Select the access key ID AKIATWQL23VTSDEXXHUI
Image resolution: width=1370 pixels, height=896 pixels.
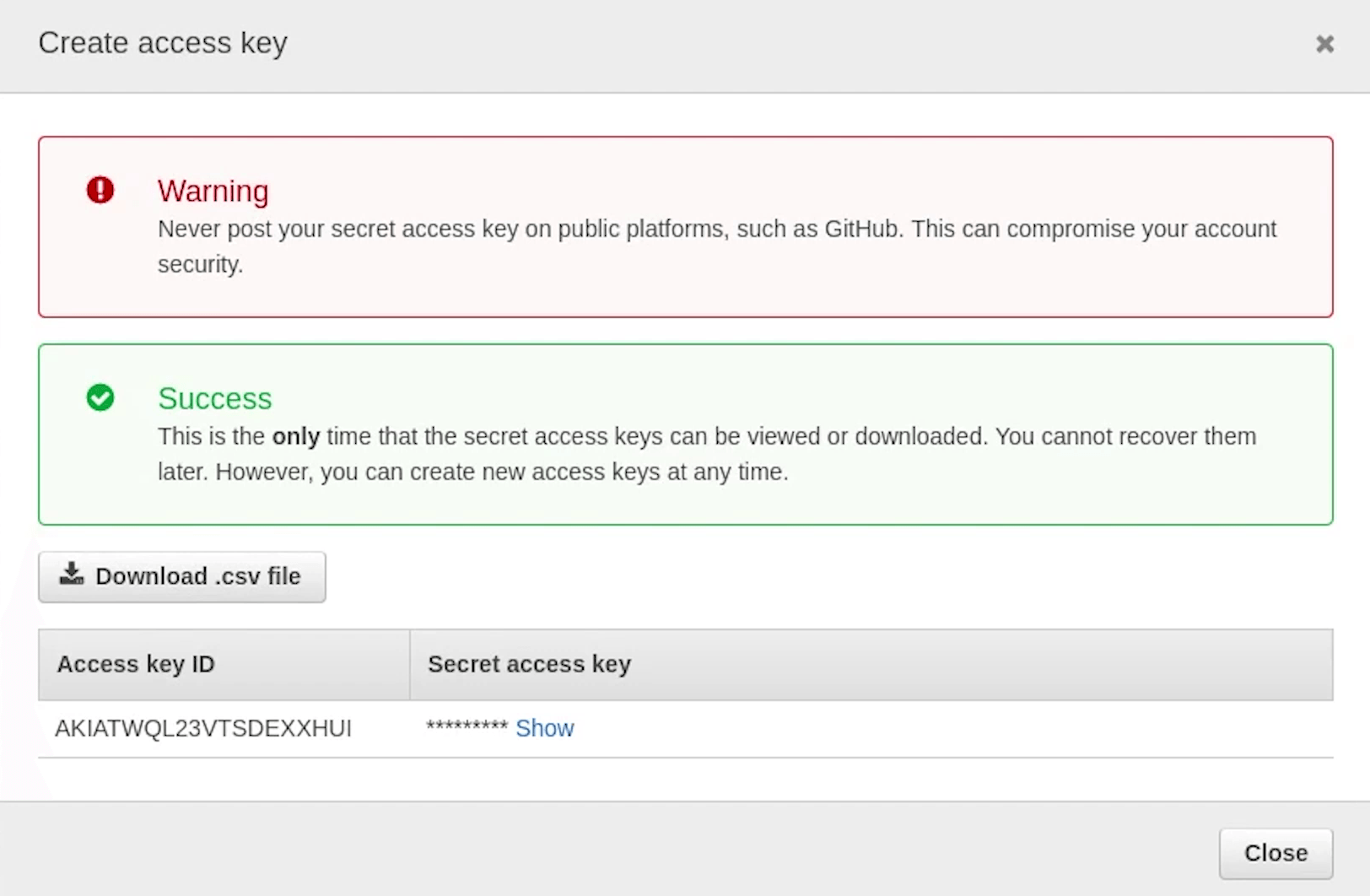click(x=203, y=728)
